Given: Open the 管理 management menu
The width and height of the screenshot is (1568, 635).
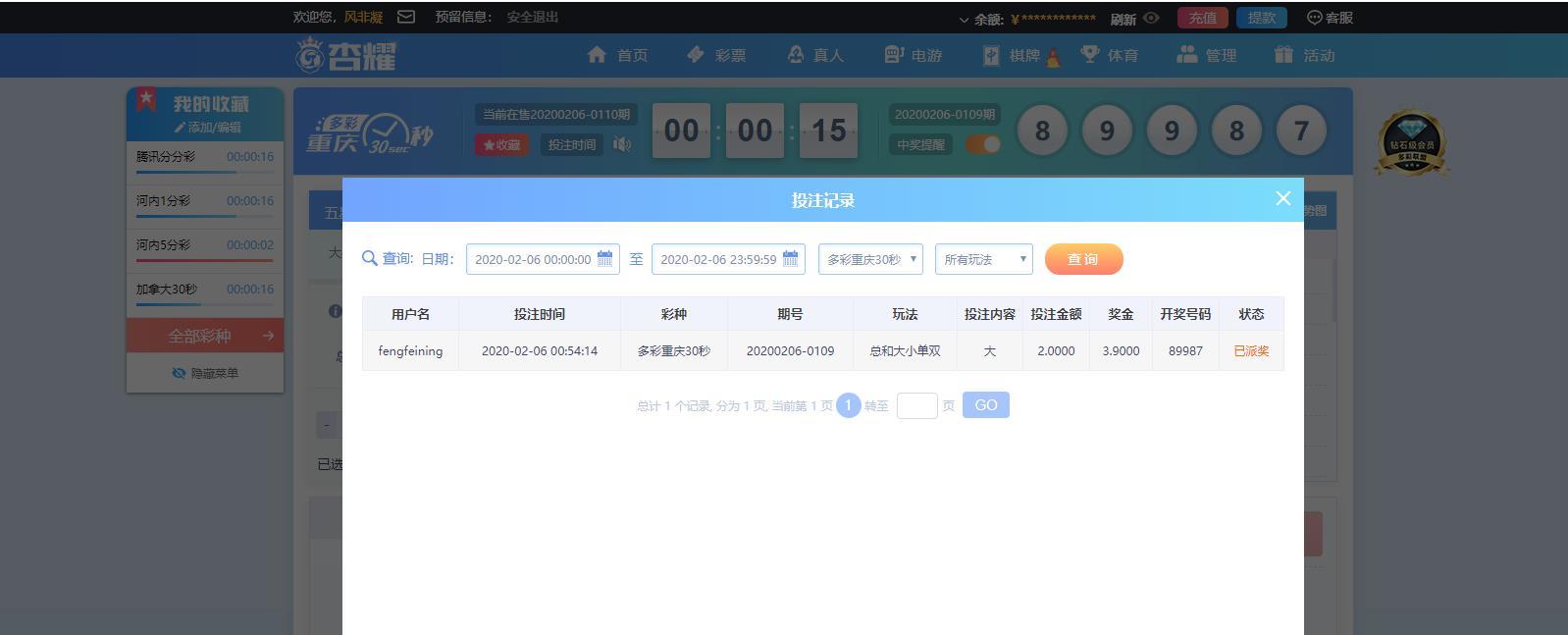Looking at the screenshot, I should [x=1207, y=55].
